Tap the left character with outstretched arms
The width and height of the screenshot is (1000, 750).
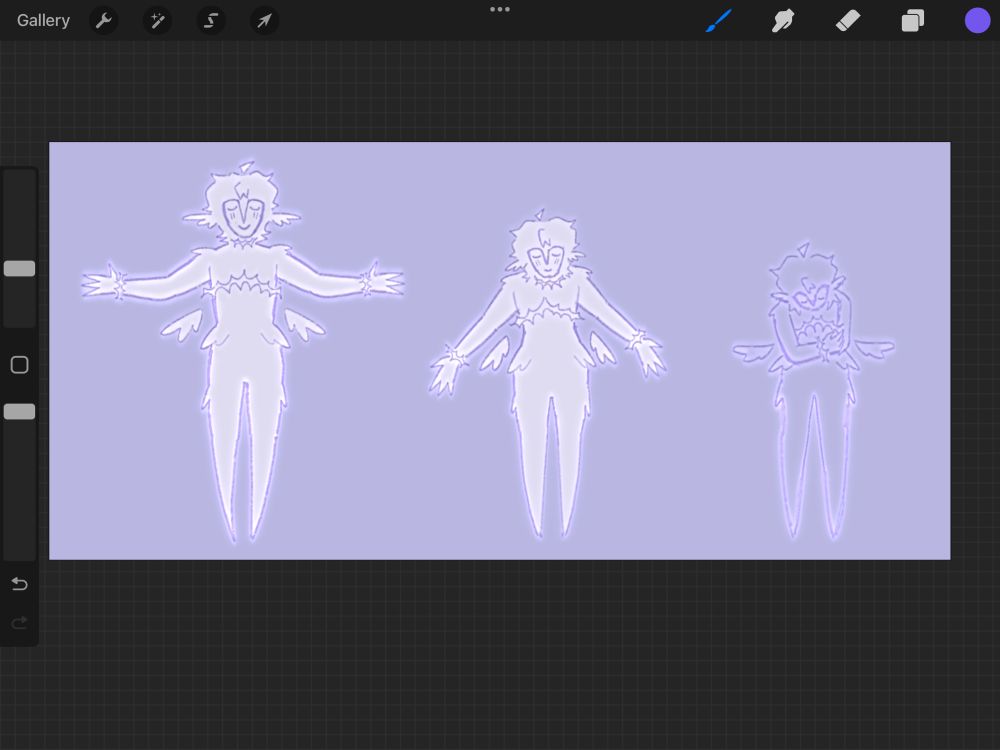(244, 351)
